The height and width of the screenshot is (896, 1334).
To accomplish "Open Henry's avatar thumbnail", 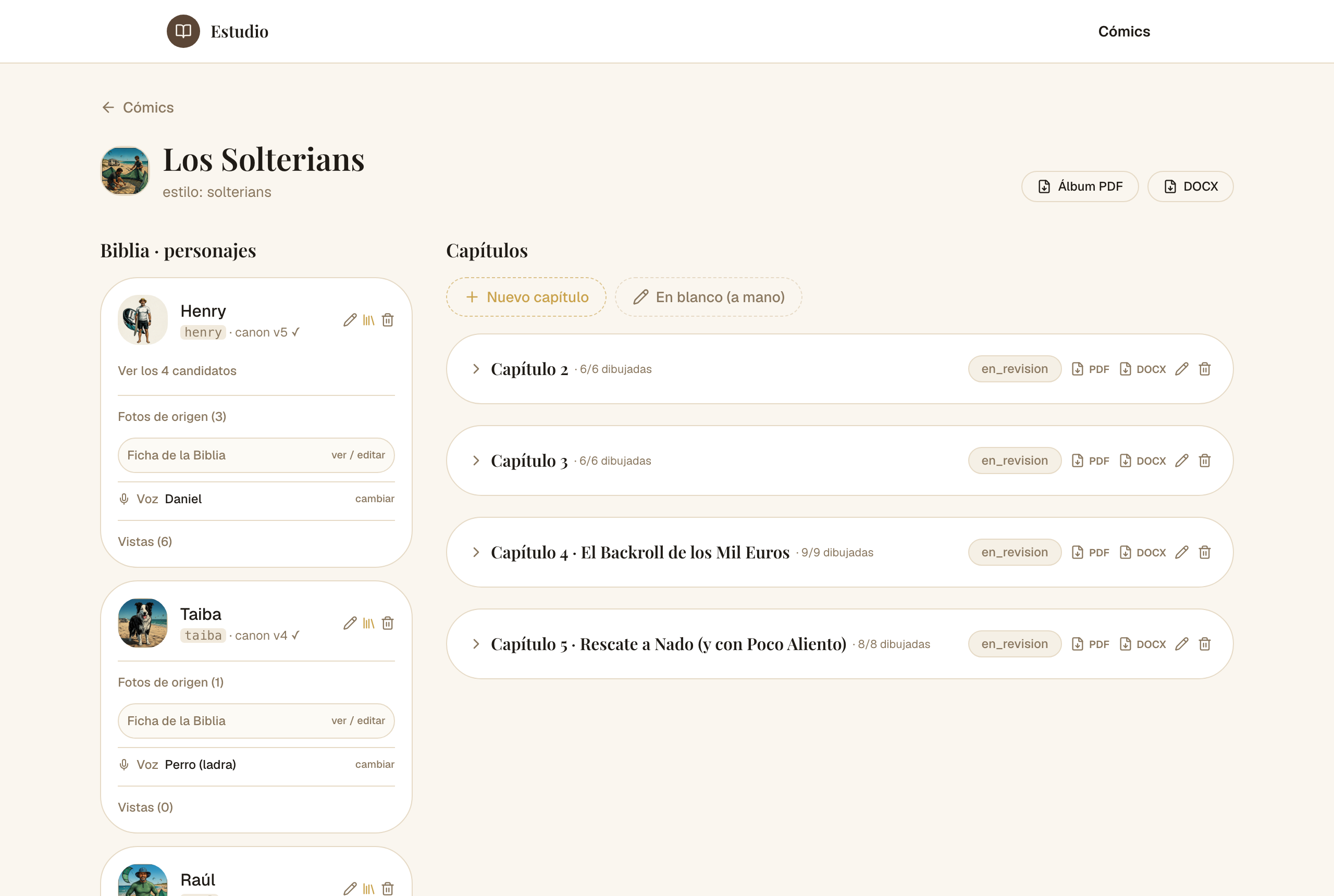I will coord(143,320).
